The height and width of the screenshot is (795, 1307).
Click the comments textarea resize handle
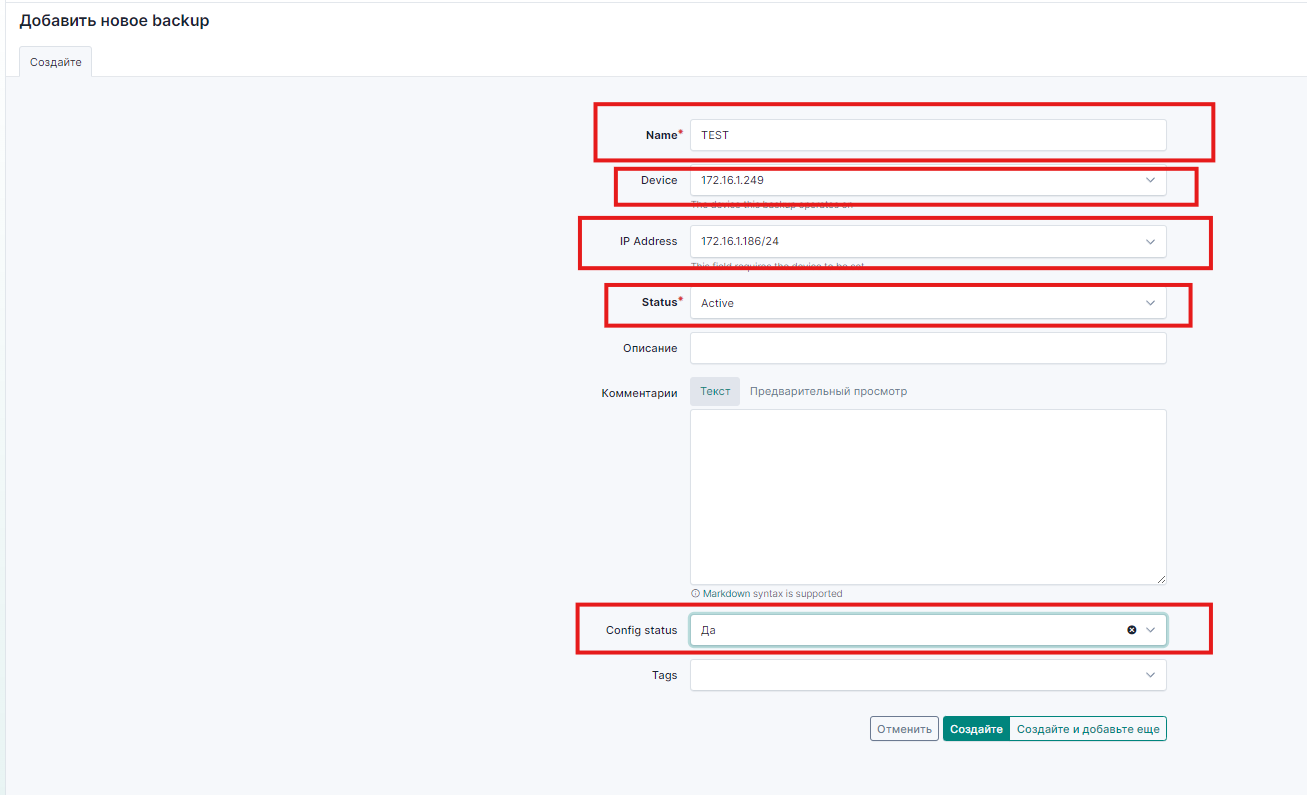[1161, 579]
